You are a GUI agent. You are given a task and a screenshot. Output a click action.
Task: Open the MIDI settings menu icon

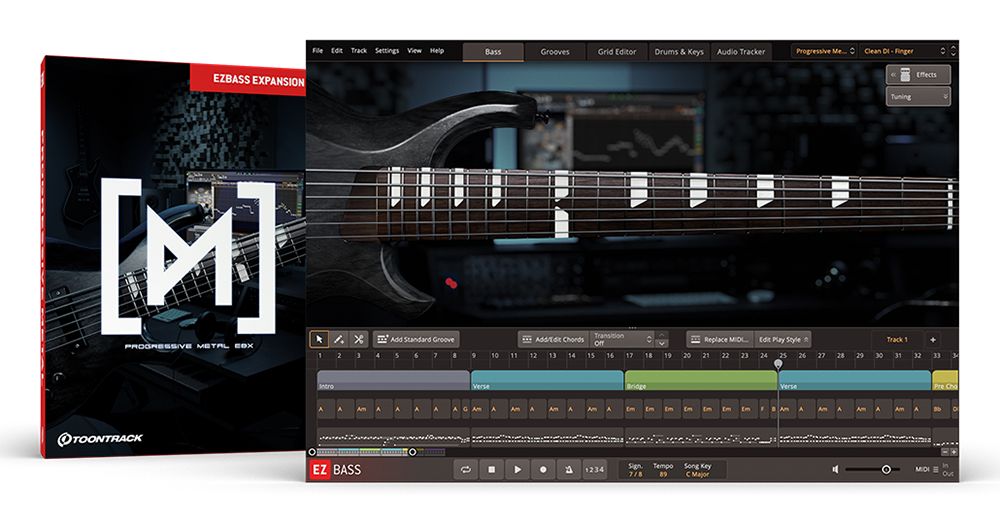click(936, 470)
